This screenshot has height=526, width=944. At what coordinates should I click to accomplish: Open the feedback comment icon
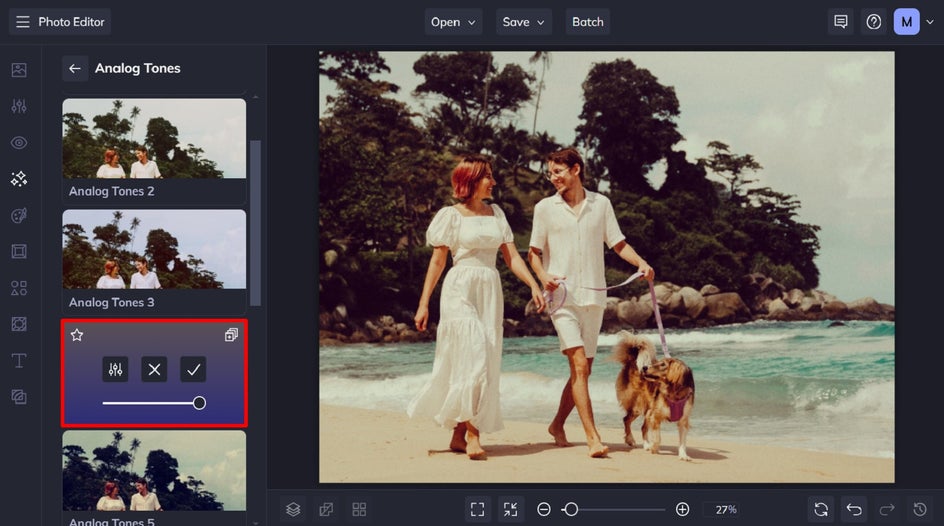coord(840,22)
